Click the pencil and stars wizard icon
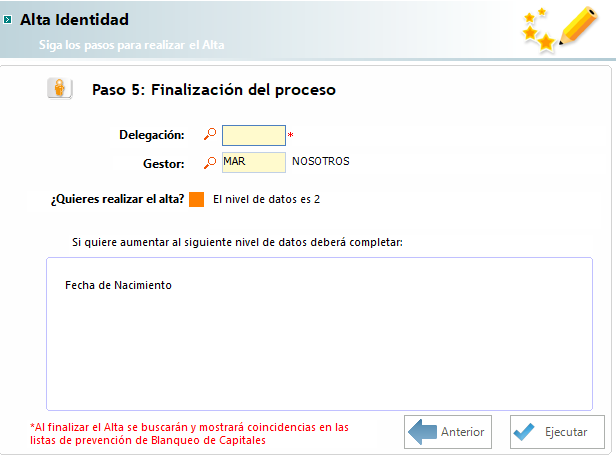The image size is (616, 455). [x=559, y=29]
